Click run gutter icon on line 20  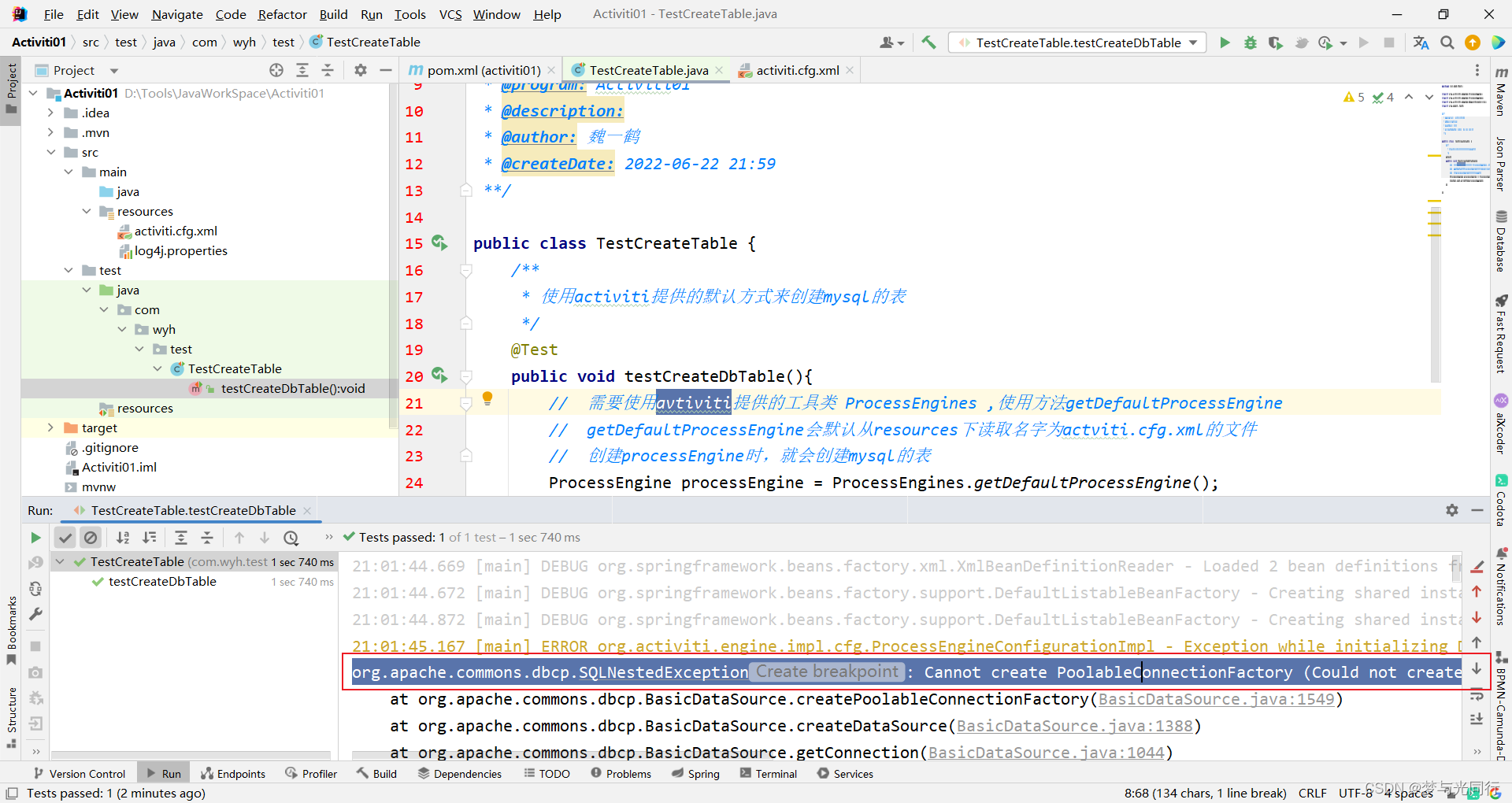439,376
